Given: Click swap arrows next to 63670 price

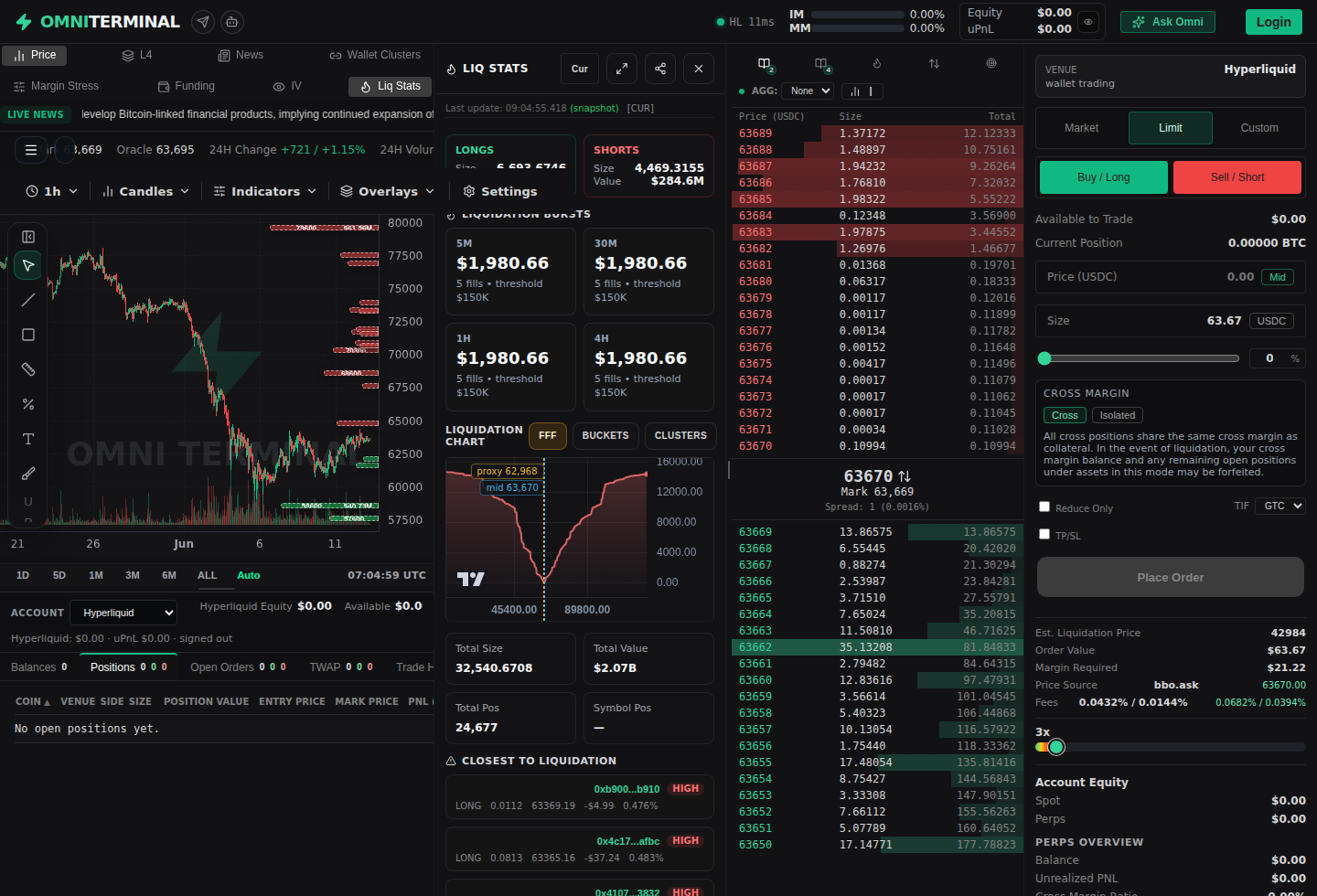Looking at the screenshot, I should click(905, 476).
